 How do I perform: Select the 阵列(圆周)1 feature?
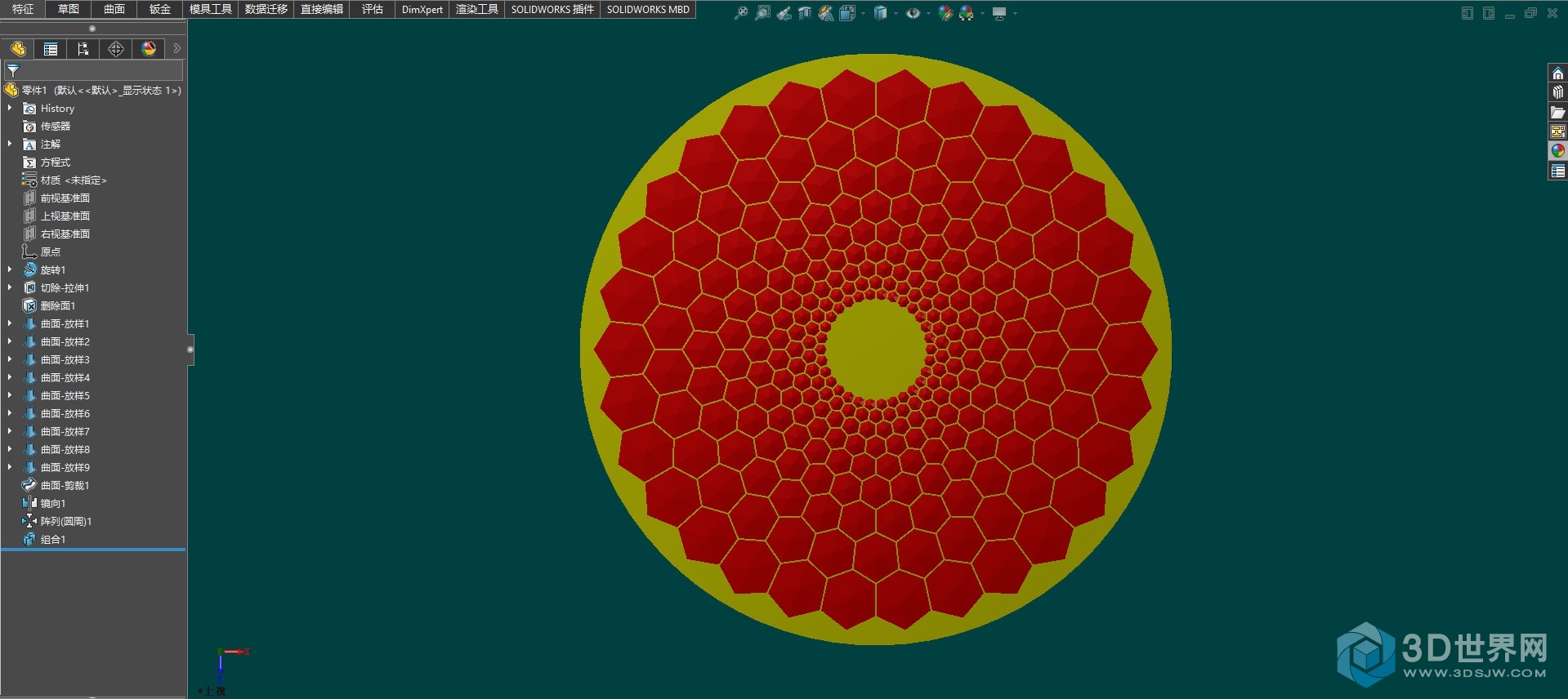[57, 521]
